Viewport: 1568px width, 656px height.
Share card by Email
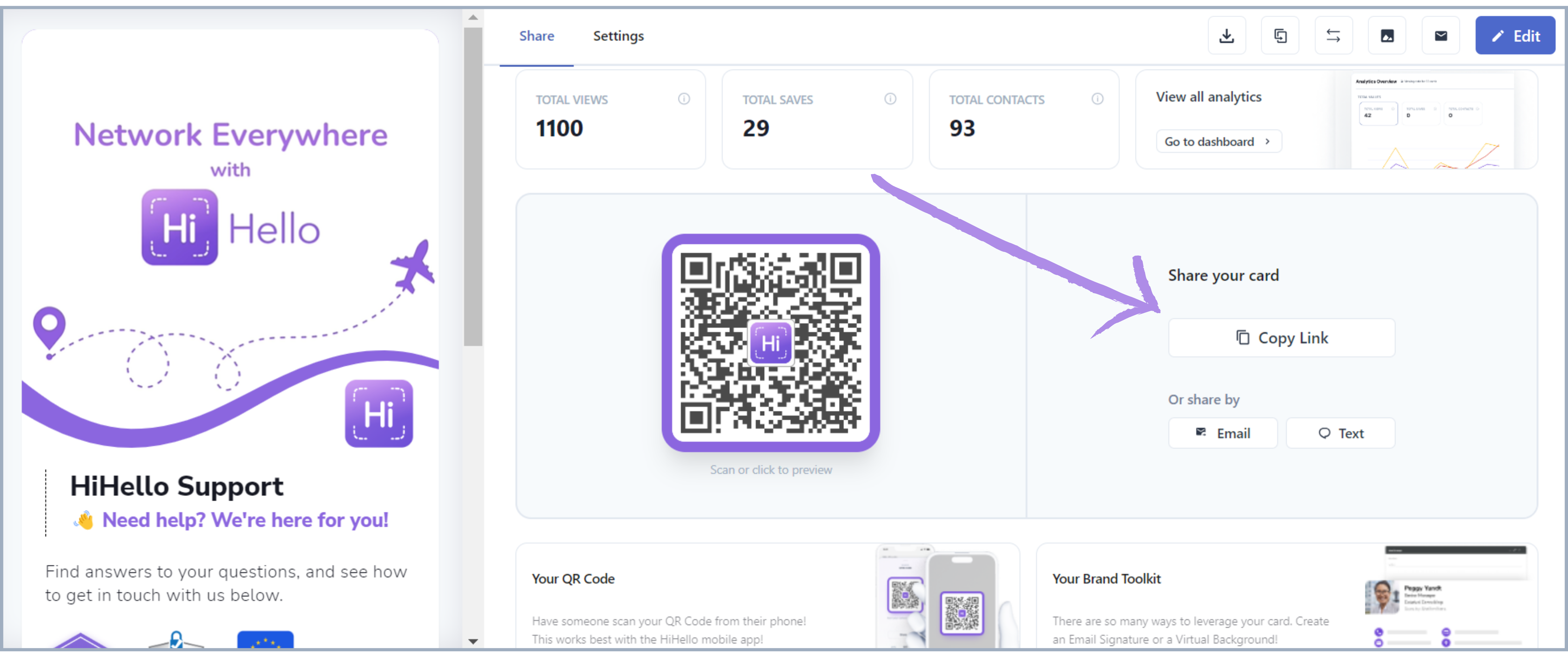pos(1222,433)
